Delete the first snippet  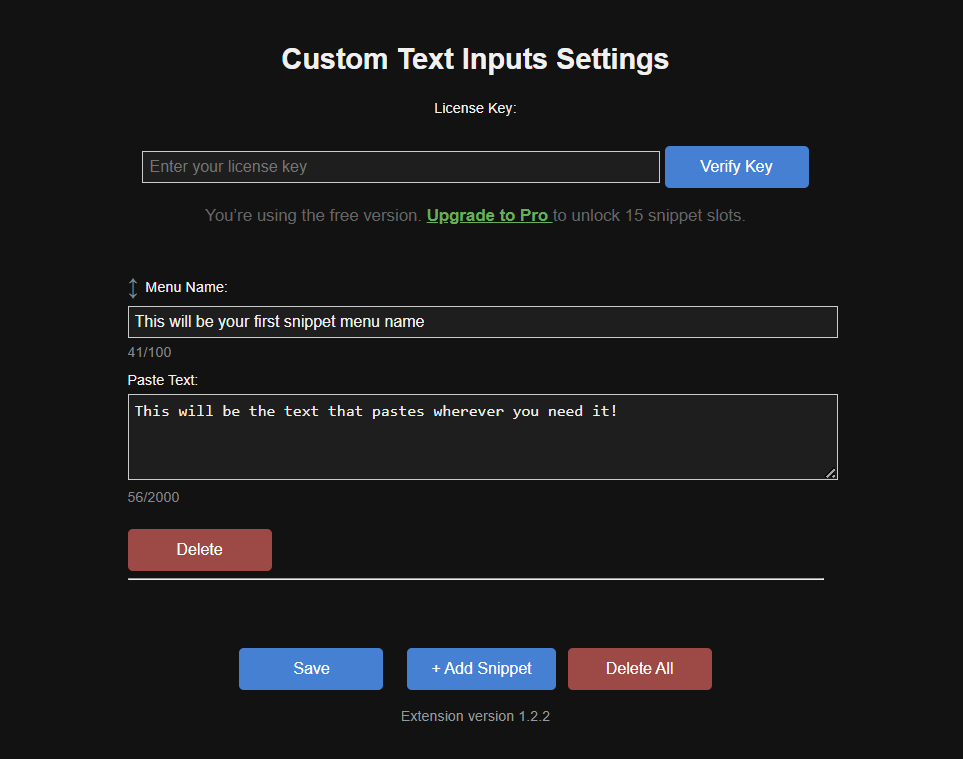pos(200,550)
